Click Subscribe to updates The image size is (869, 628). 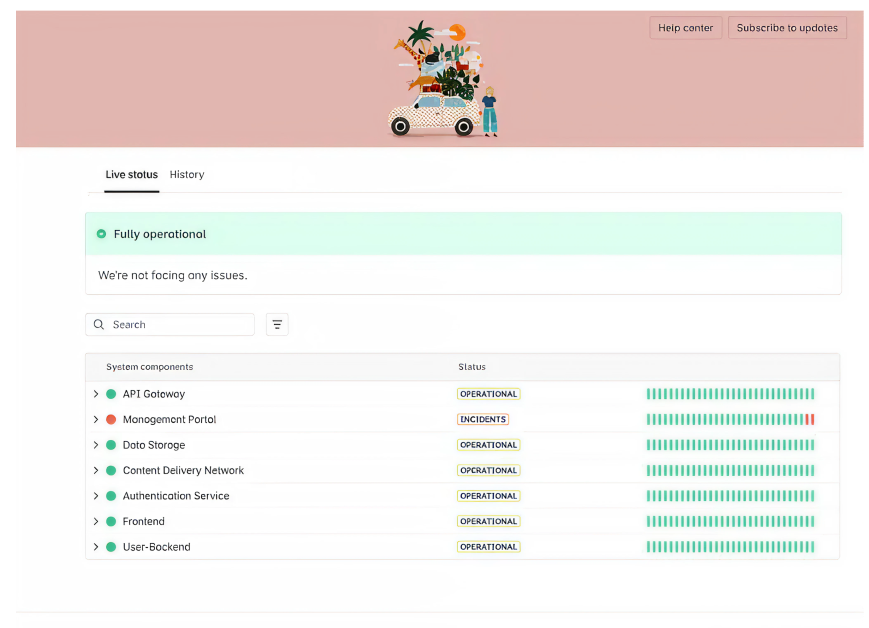coord(787,27)
